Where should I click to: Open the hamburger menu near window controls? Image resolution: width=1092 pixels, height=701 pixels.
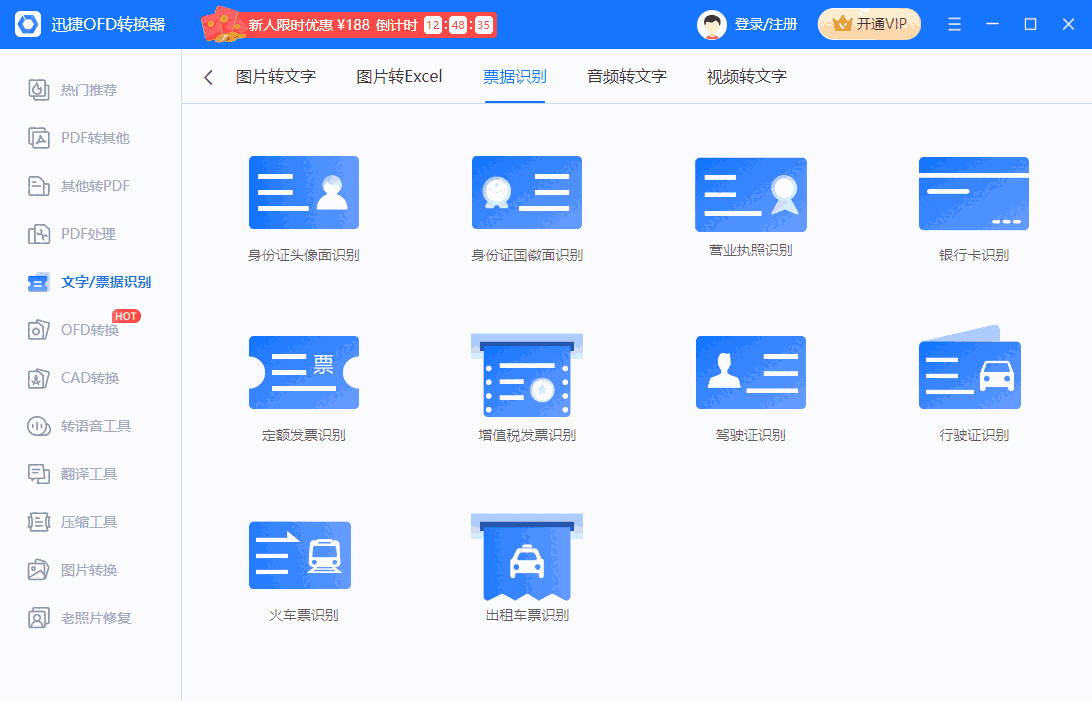[954, 23]
